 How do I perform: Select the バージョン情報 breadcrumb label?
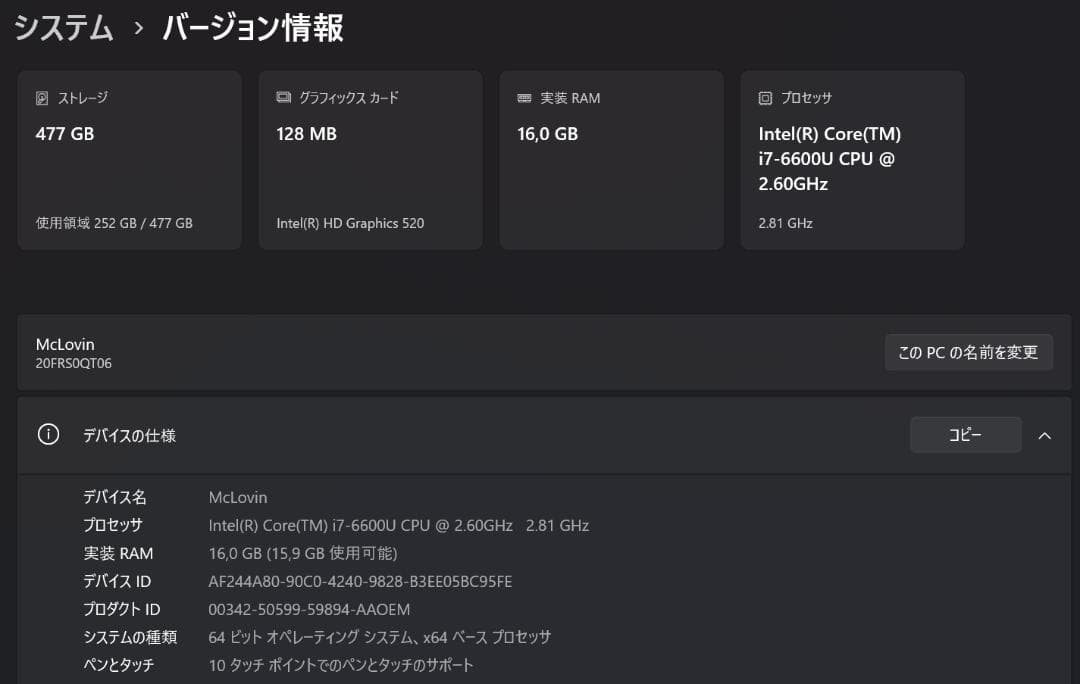(250, 29)
